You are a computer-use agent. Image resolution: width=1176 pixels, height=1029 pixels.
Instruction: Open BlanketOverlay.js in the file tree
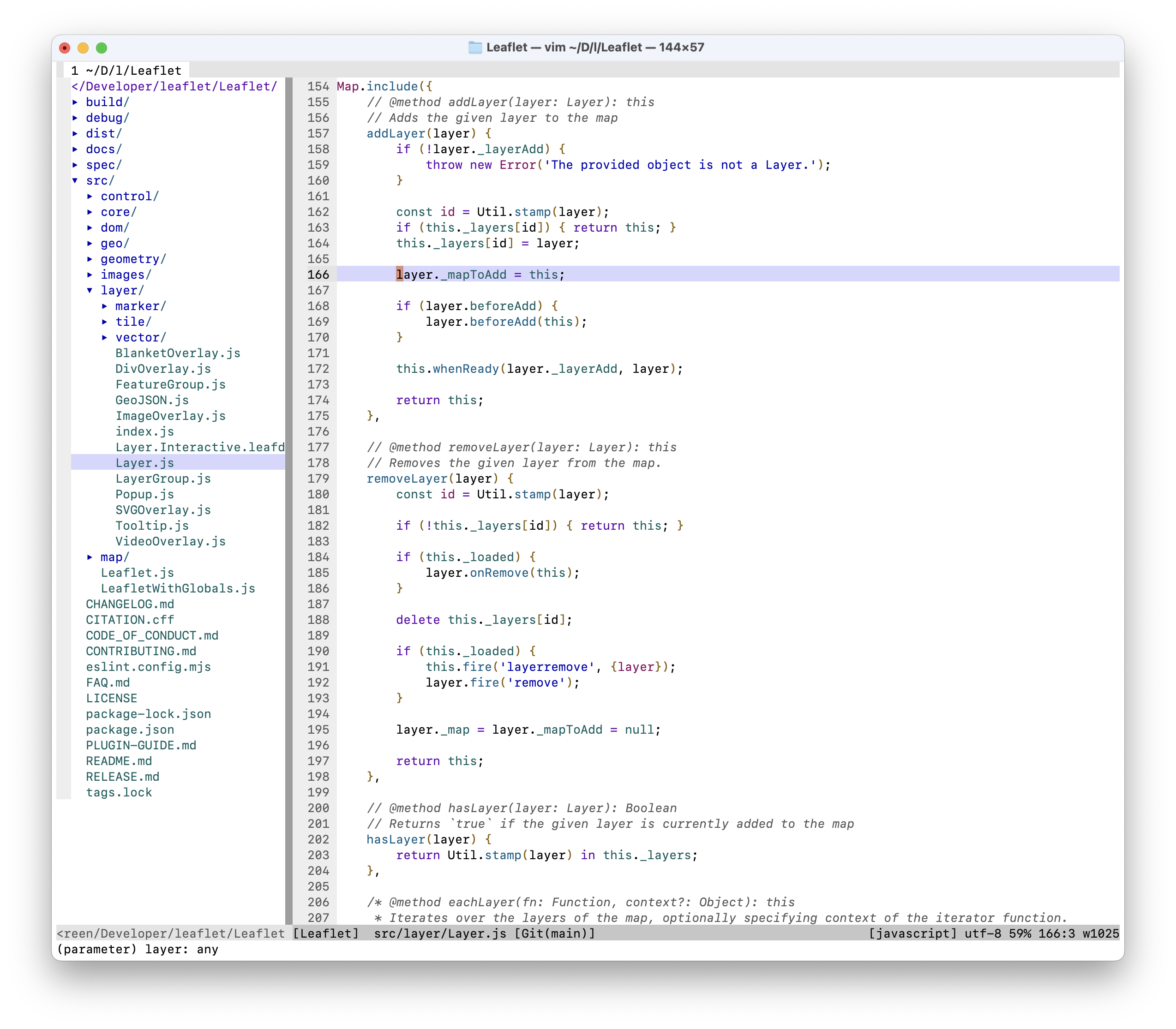click(178, 353)
